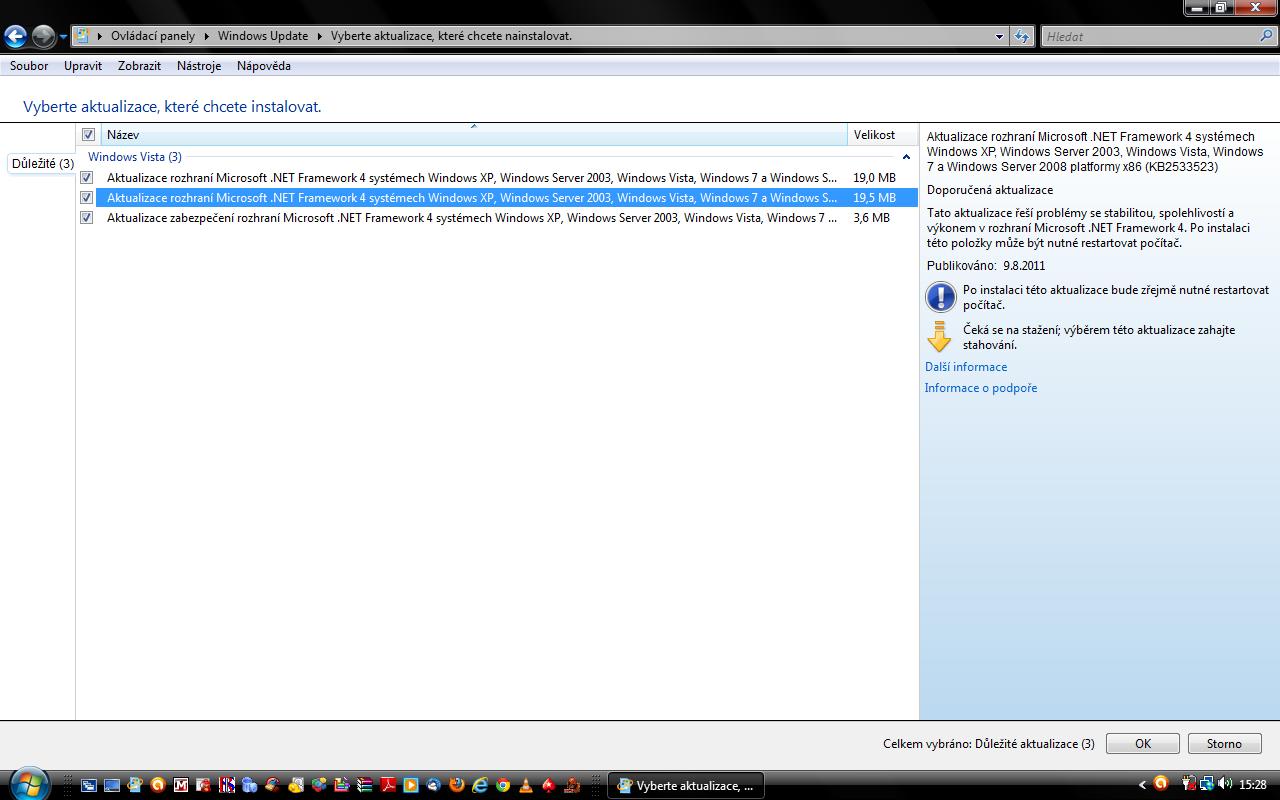Viewport: 1280px width, 800px height.
Task: Open the Zobrazit menu
Action: tap(139, 66)
